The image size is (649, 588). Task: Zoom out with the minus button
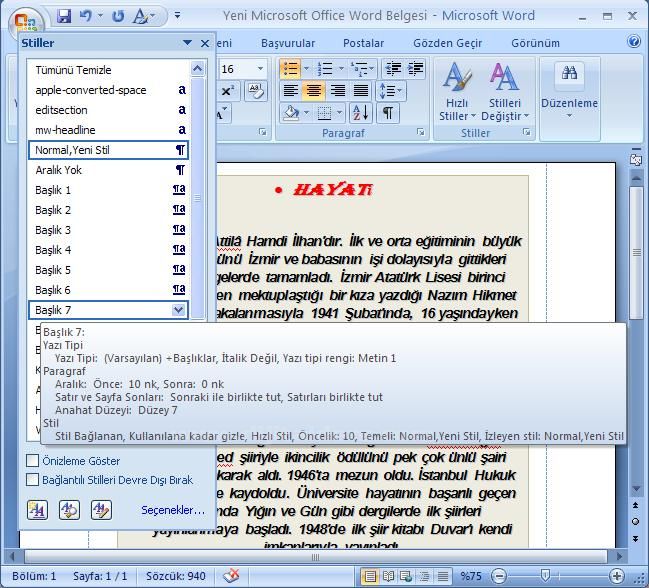(499, 576)
